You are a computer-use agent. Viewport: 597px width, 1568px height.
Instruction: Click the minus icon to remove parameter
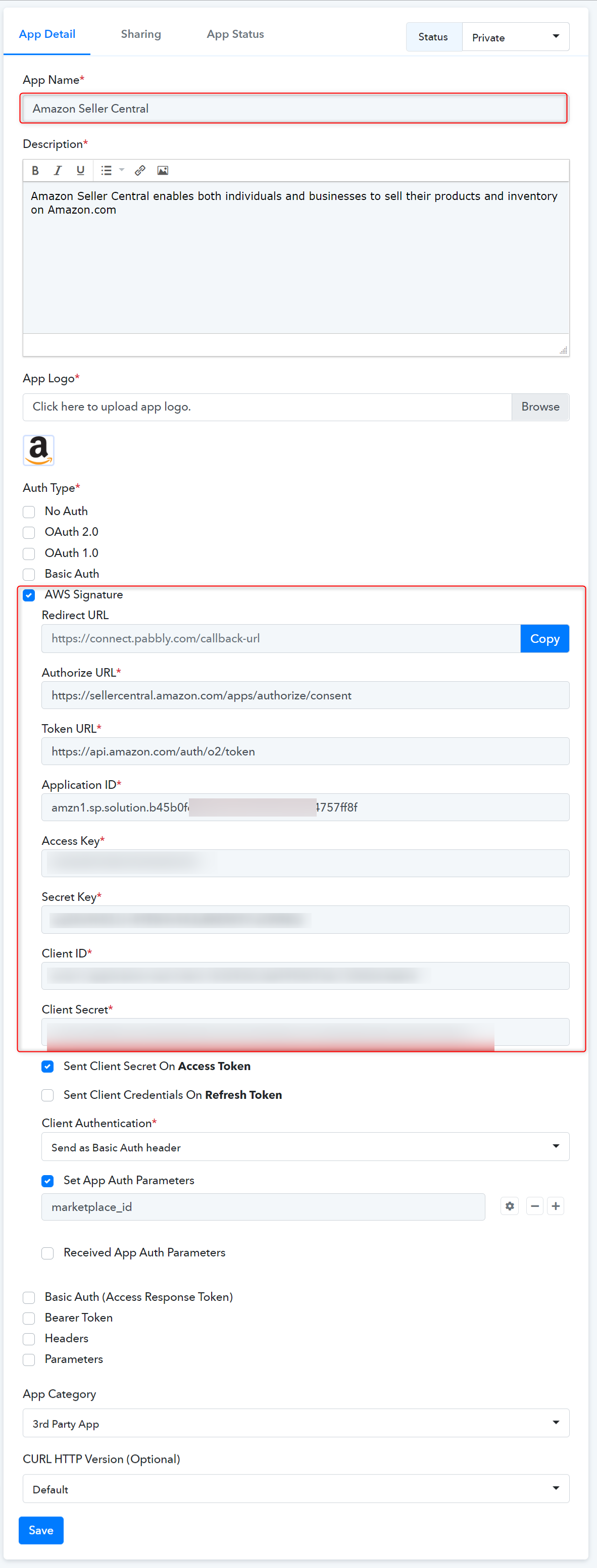tap(535, 1206)
